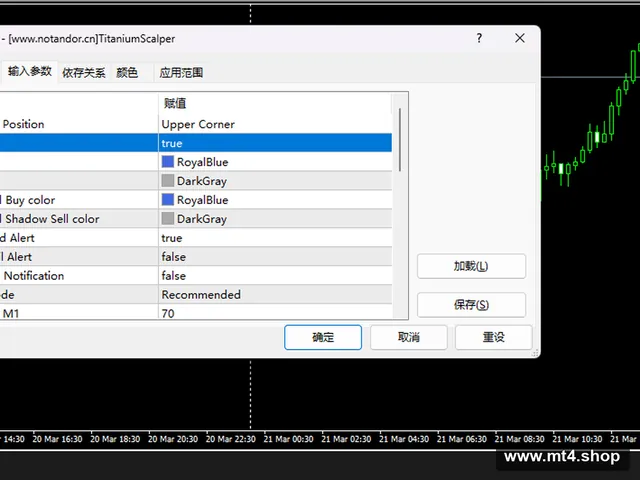640x480 pixels.
Task: Click the 20 Mar 16:30 label on chart time axis
Action: click(x=57, y=439)
